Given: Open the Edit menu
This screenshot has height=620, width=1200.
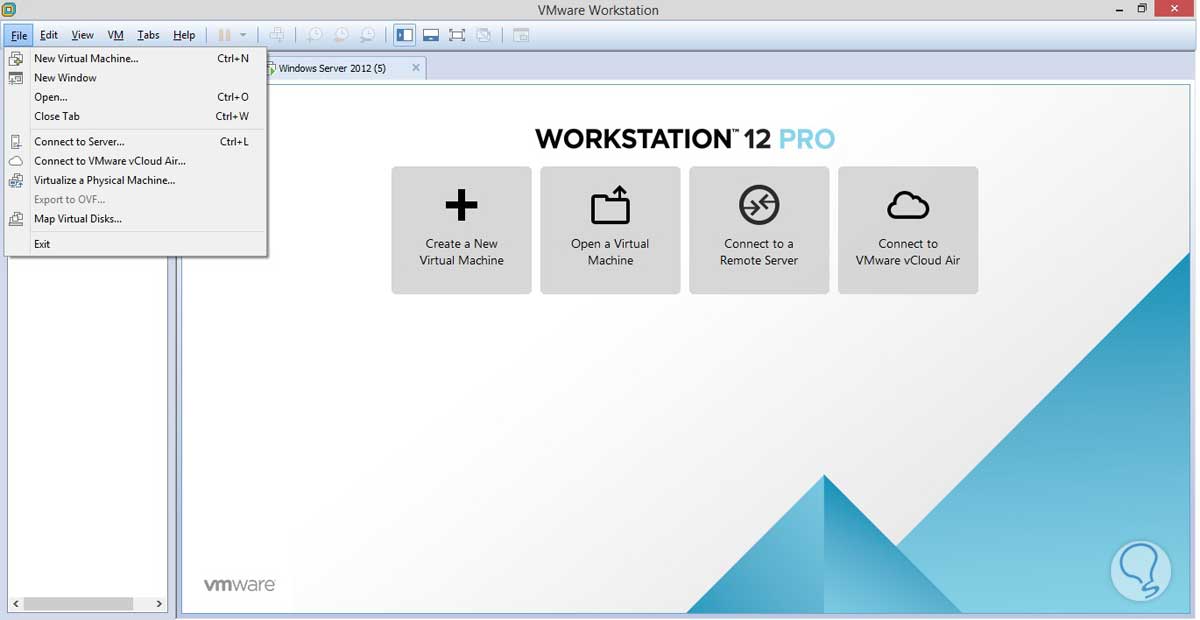Looking at the screenshot, I should [49, 35].
